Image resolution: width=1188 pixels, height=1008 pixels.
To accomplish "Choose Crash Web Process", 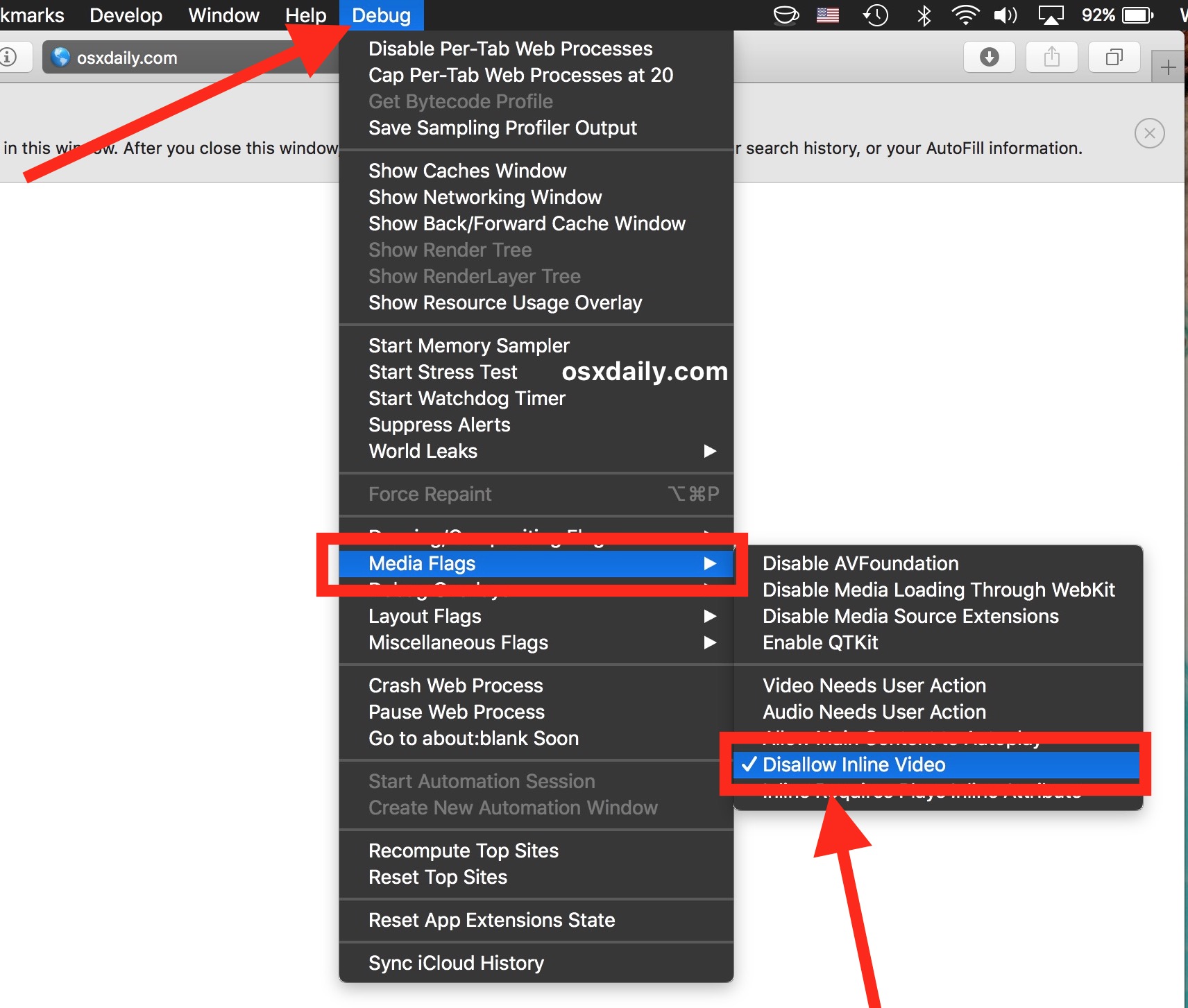I will 455,685.
